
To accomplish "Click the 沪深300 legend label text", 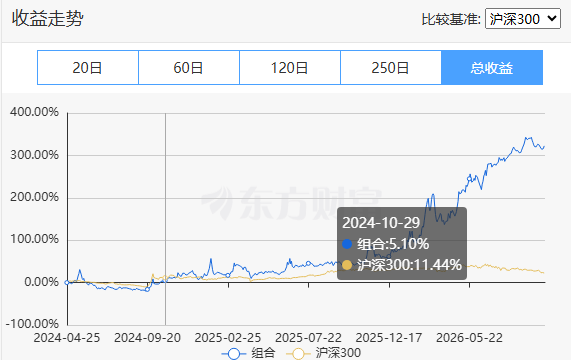I will [x=338, y=353].
